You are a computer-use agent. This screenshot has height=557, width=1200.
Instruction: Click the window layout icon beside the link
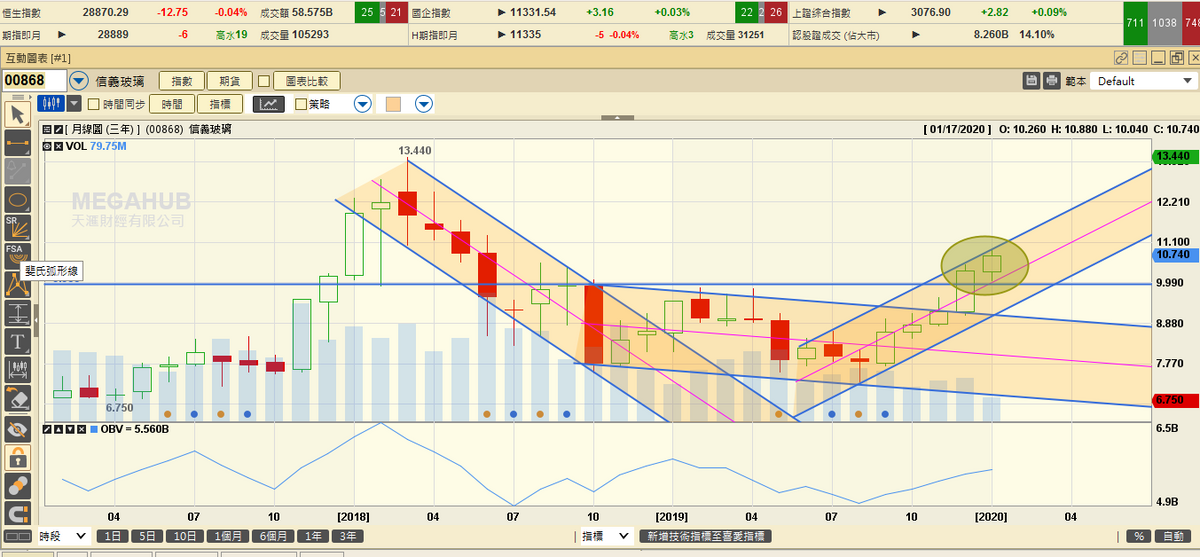tap(1141, 58)
